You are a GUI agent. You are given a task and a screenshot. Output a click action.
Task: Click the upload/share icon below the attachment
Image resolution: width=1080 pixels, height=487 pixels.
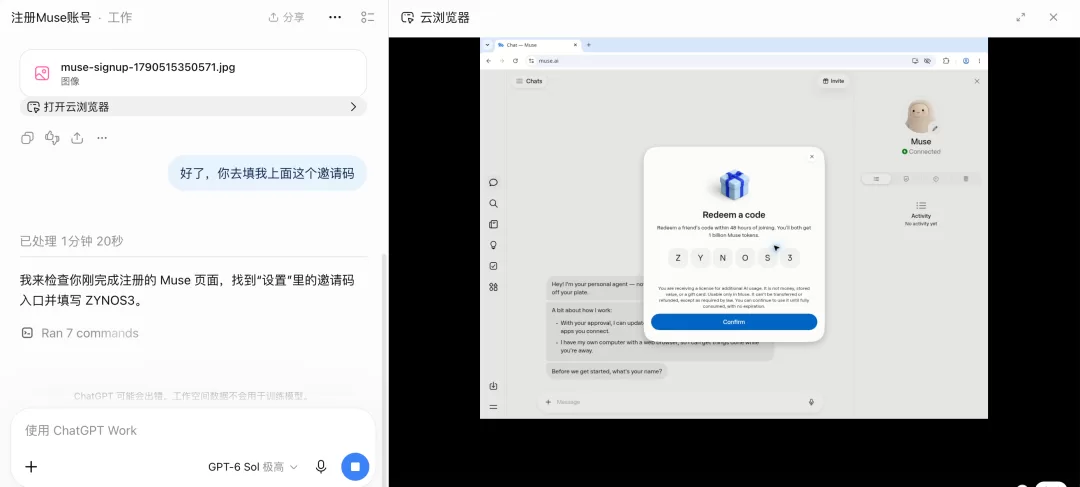(x=77, y=138)
